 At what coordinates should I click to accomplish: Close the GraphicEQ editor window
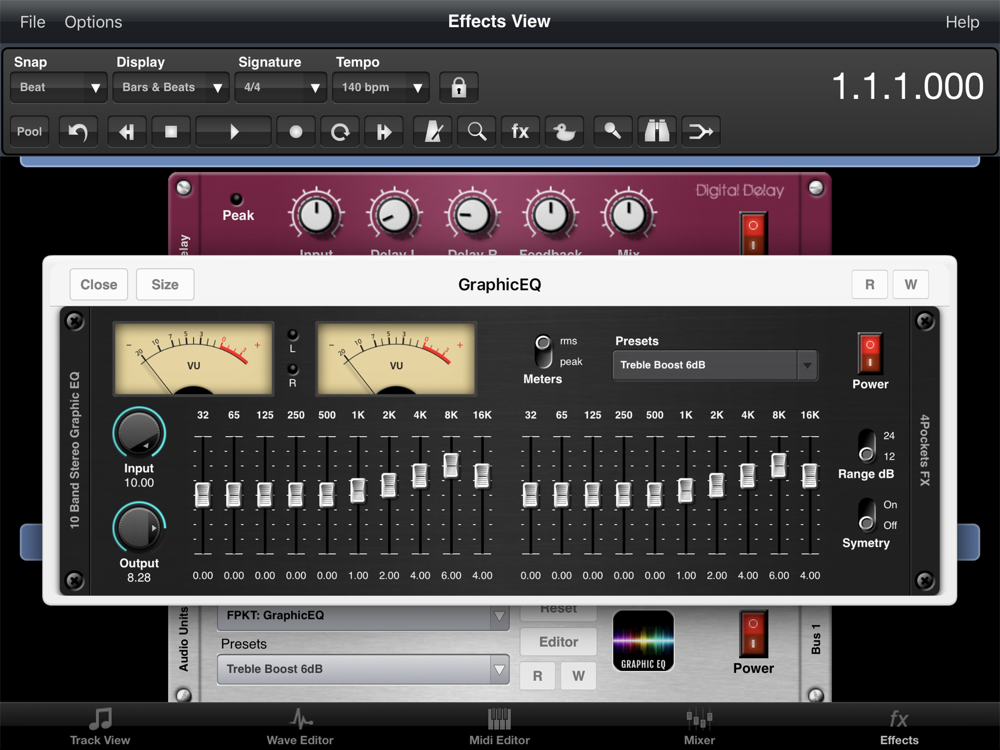click(99, 285)
